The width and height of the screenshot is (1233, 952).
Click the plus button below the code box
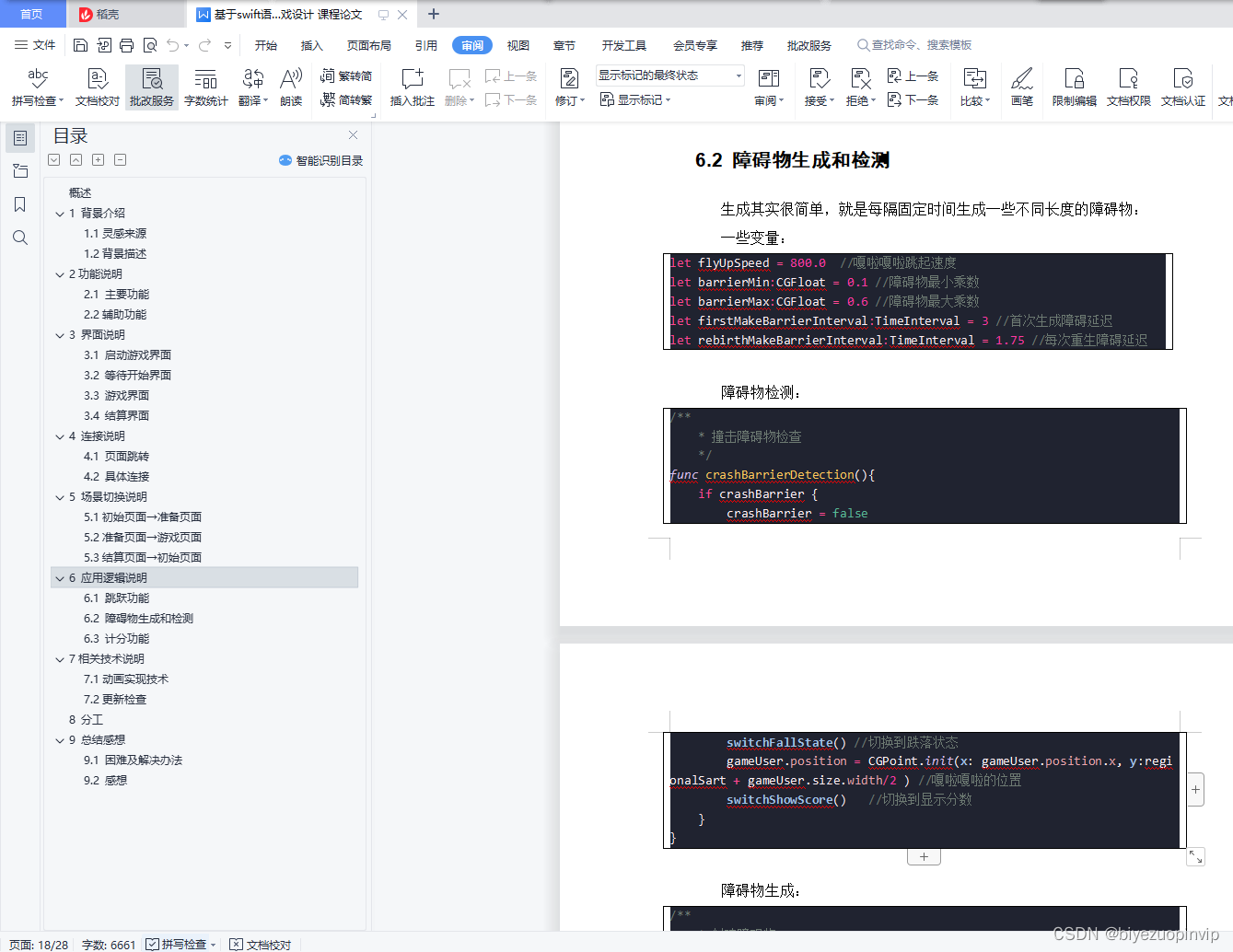click(924, 857)
